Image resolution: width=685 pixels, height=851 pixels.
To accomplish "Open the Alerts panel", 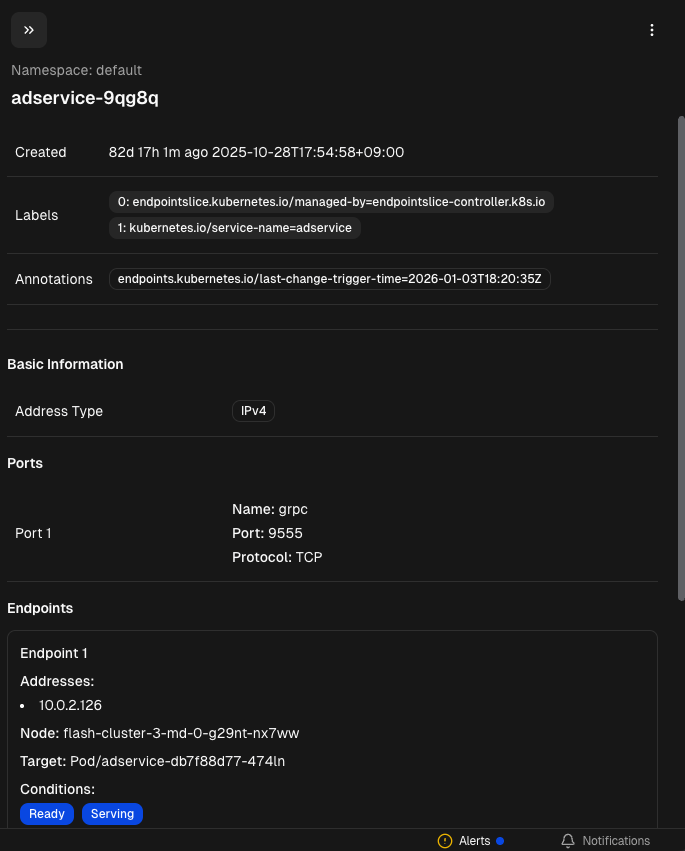I will tap(474, 841).
